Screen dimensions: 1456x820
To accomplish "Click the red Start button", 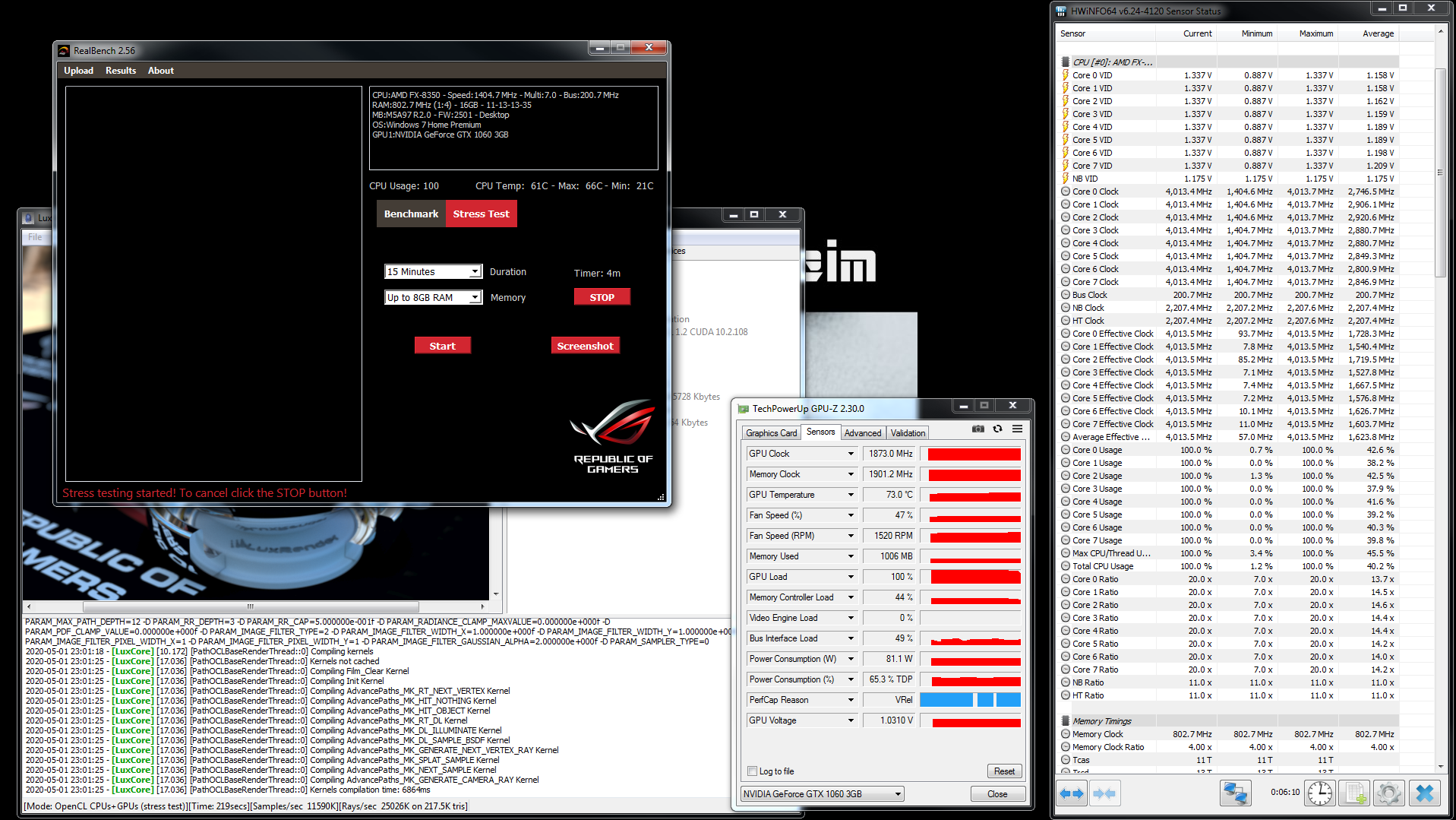I will (x=443, y=346).
